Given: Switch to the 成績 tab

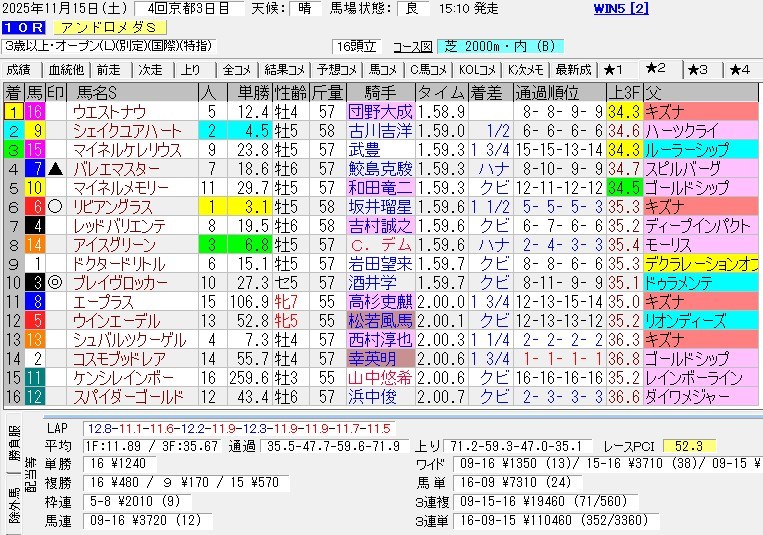Looking at the screenshot, I should pyautogui.click(x=18, y=70).
